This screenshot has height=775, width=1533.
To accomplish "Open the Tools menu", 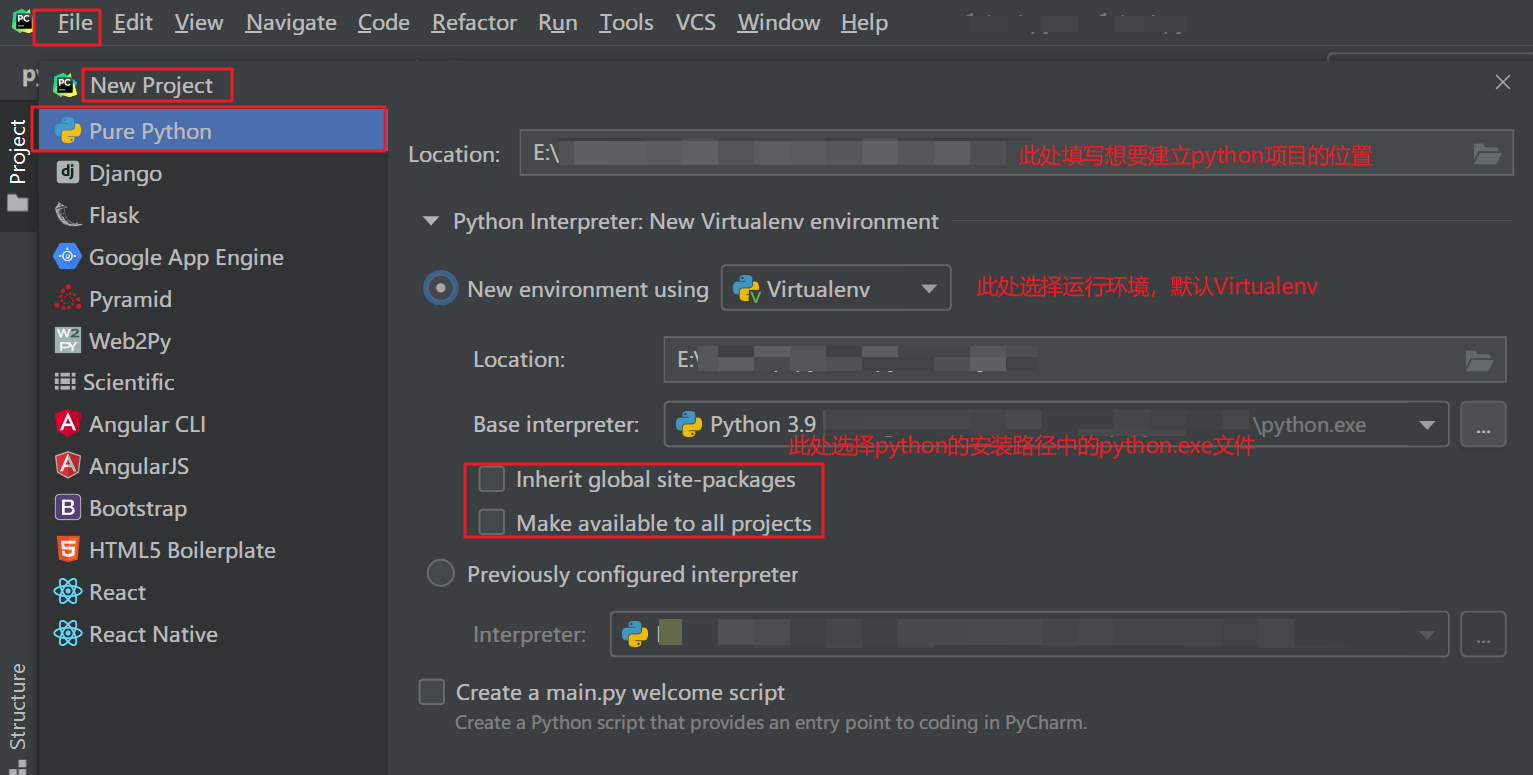I will tap(626, 22).
